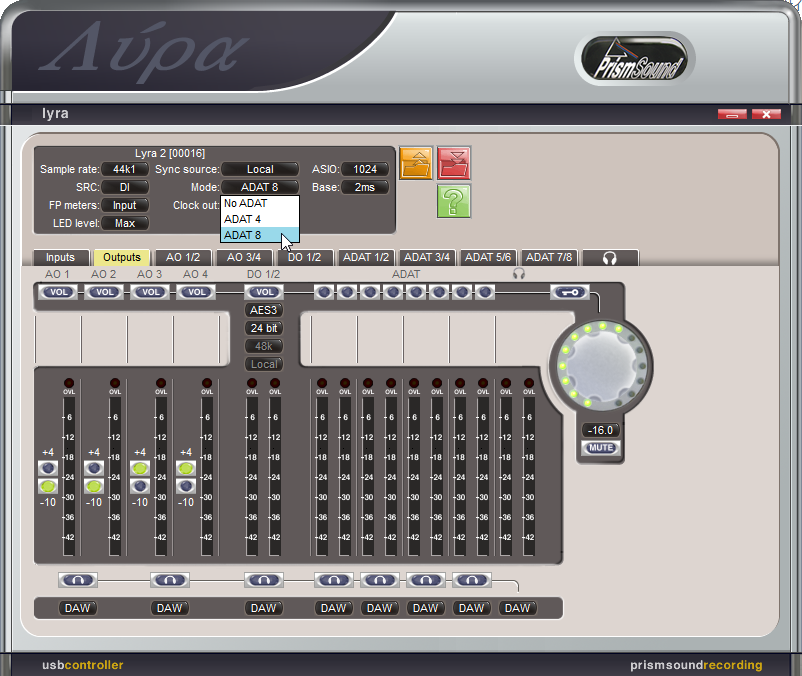Click the orange load settings folder icon
The height and width of the screenshot is (676, 802).
click(416, 163)
